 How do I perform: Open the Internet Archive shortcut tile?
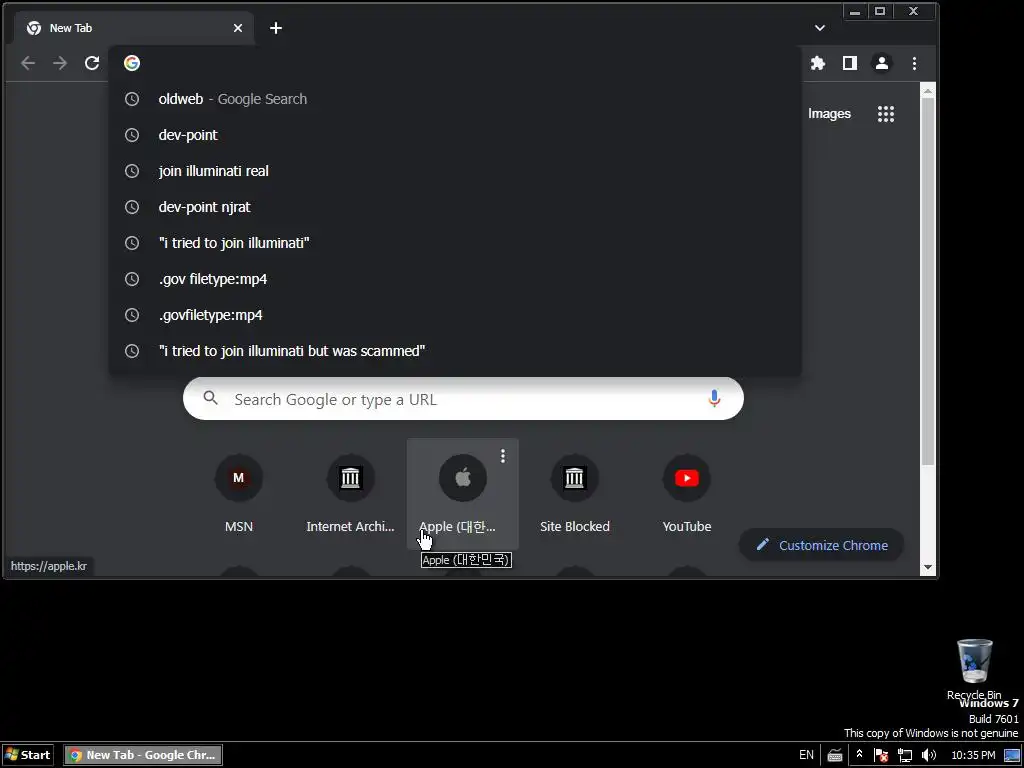coord(351,494)
